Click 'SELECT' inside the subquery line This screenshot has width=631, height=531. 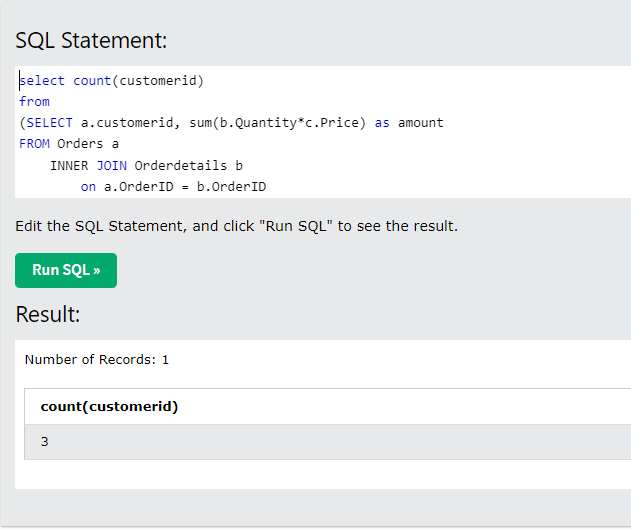pyautogui.click(x=49, y=123)
